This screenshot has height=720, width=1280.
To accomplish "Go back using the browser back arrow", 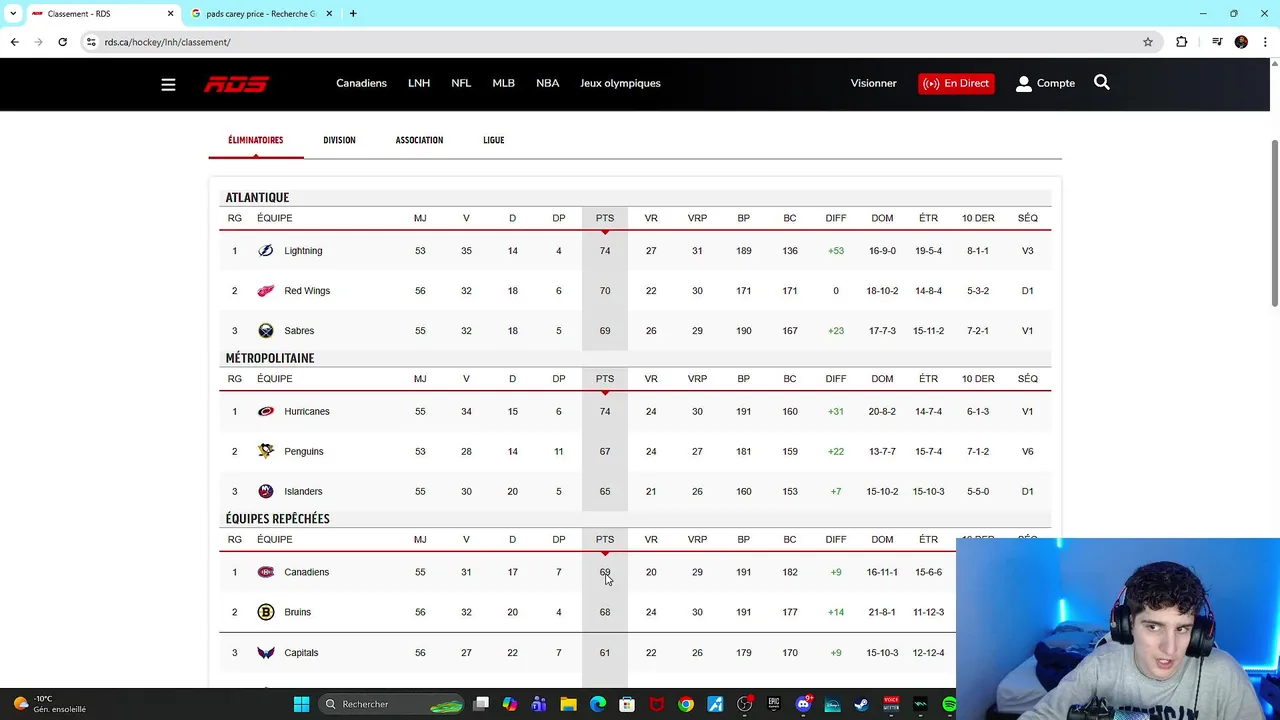I will 14,42.
